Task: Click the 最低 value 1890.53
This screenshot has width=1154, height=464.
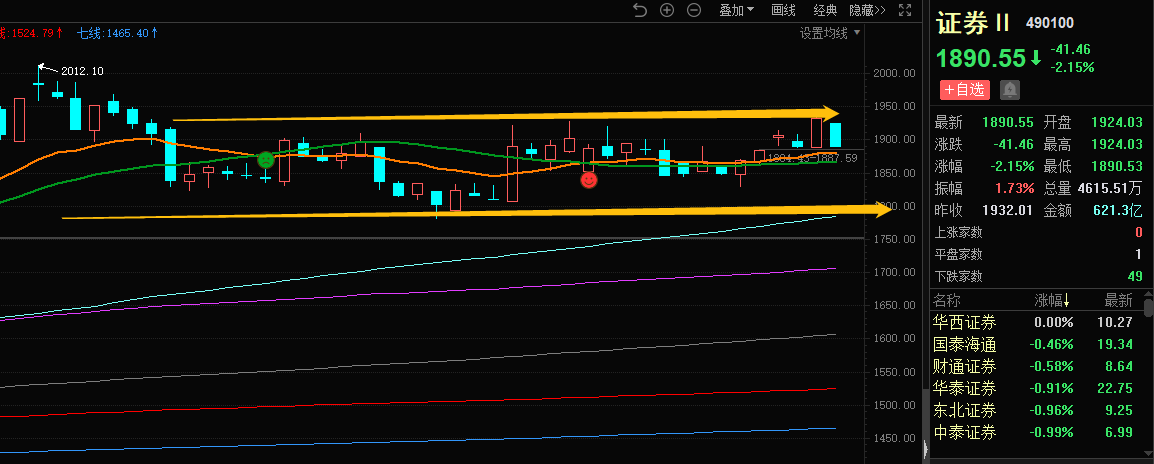Action: point(1117,166)
